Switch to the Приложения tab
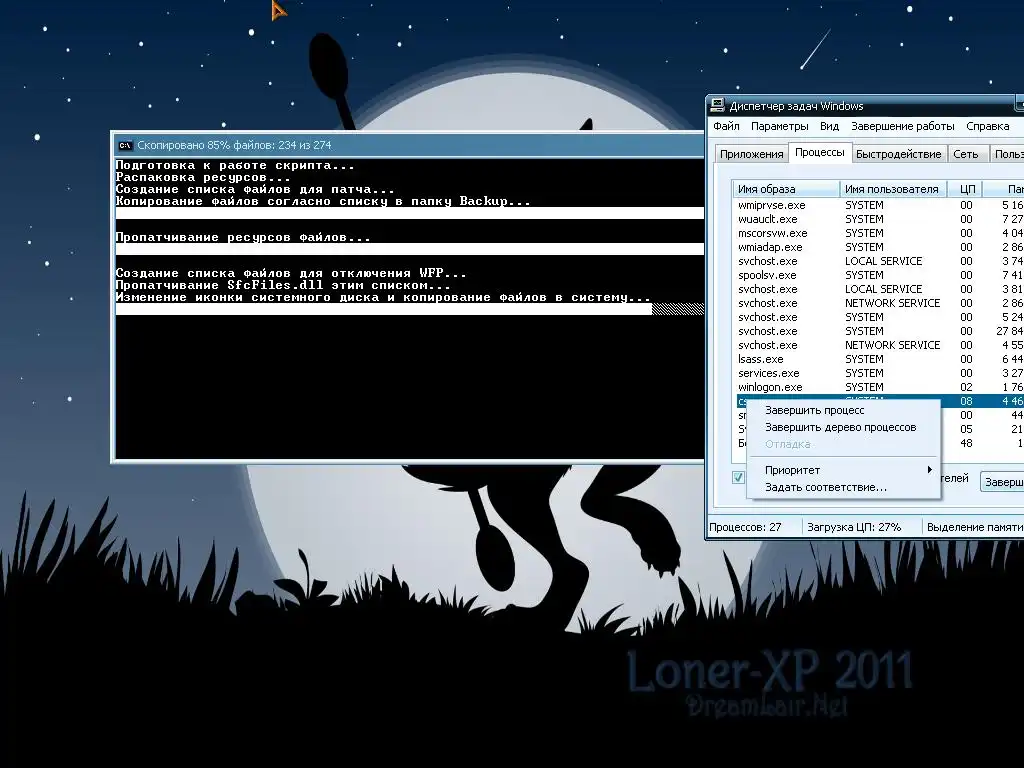 tap(752, 154)
